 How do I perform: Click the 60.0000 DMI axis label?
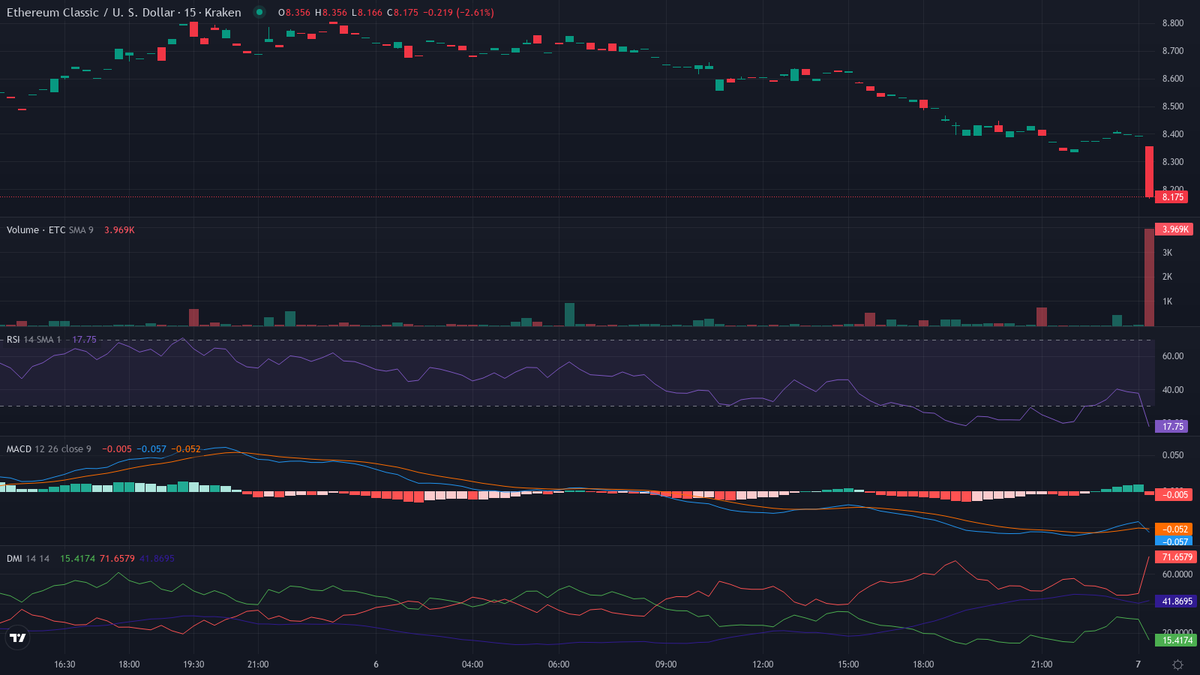(1176, 575)
